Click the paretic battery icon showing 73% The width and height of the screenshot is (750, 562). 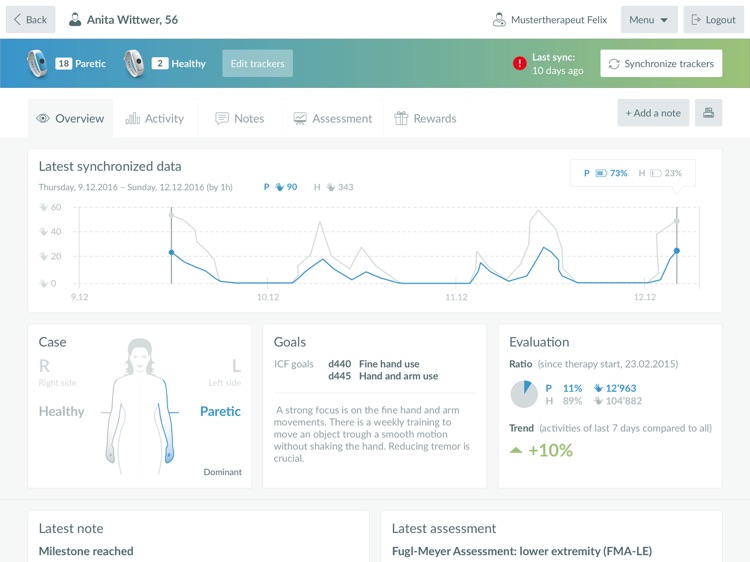[x=601, y=173]
